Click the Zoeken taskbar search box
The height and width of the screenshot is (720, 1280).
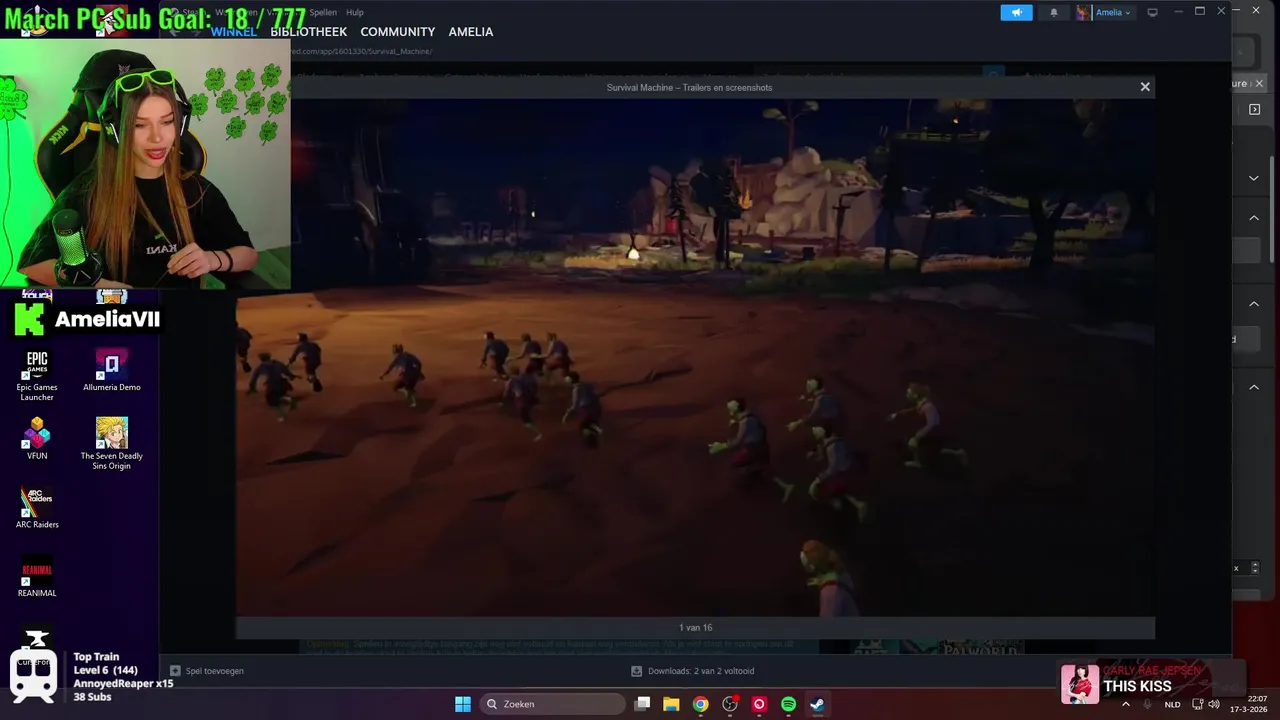coord(553,704)
